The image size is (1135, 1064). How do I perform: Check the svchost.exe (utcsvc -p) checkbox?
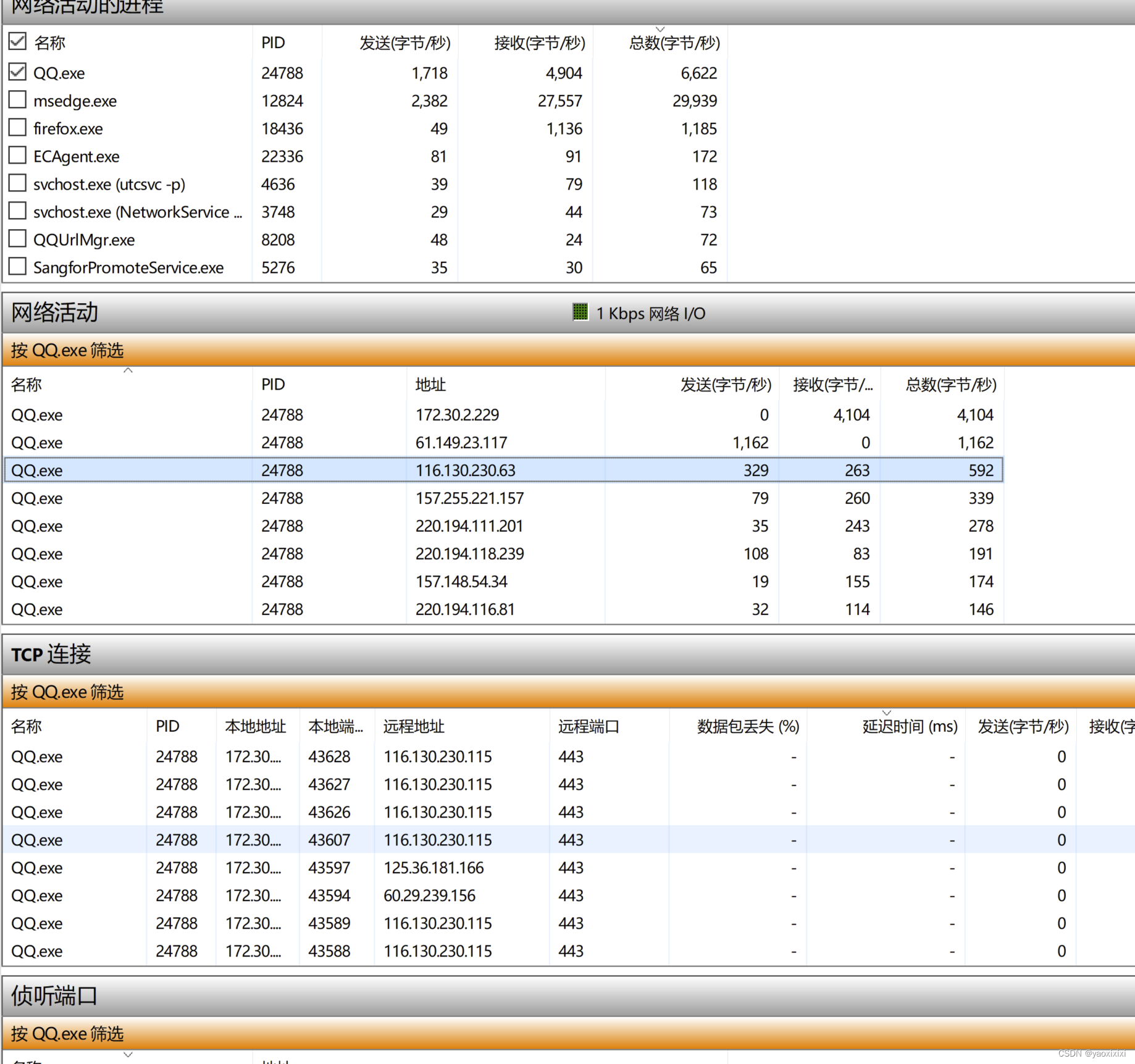click(x=17, y=183)
